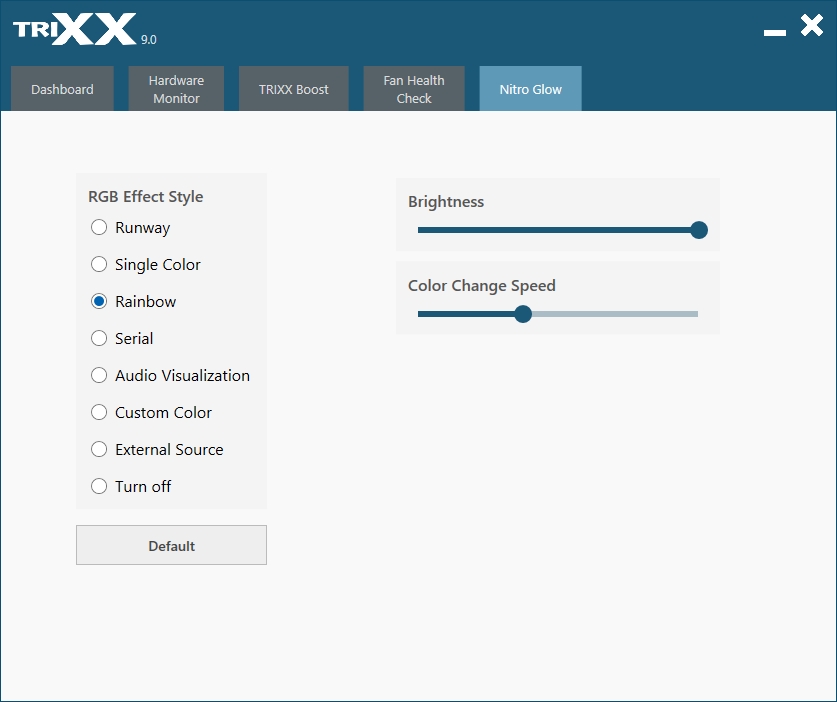
Task: Select the Custom Color option
Action: click(151, 412)
